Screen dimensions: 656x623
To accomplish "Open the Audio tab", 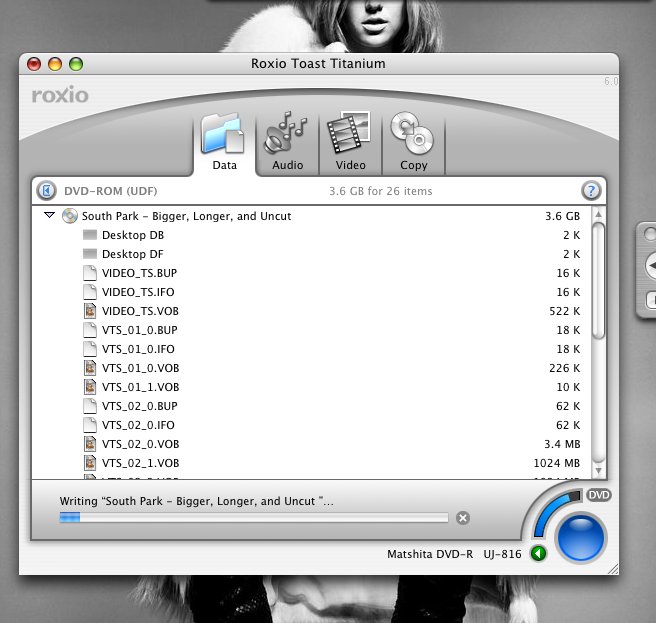I will [287, 143].
